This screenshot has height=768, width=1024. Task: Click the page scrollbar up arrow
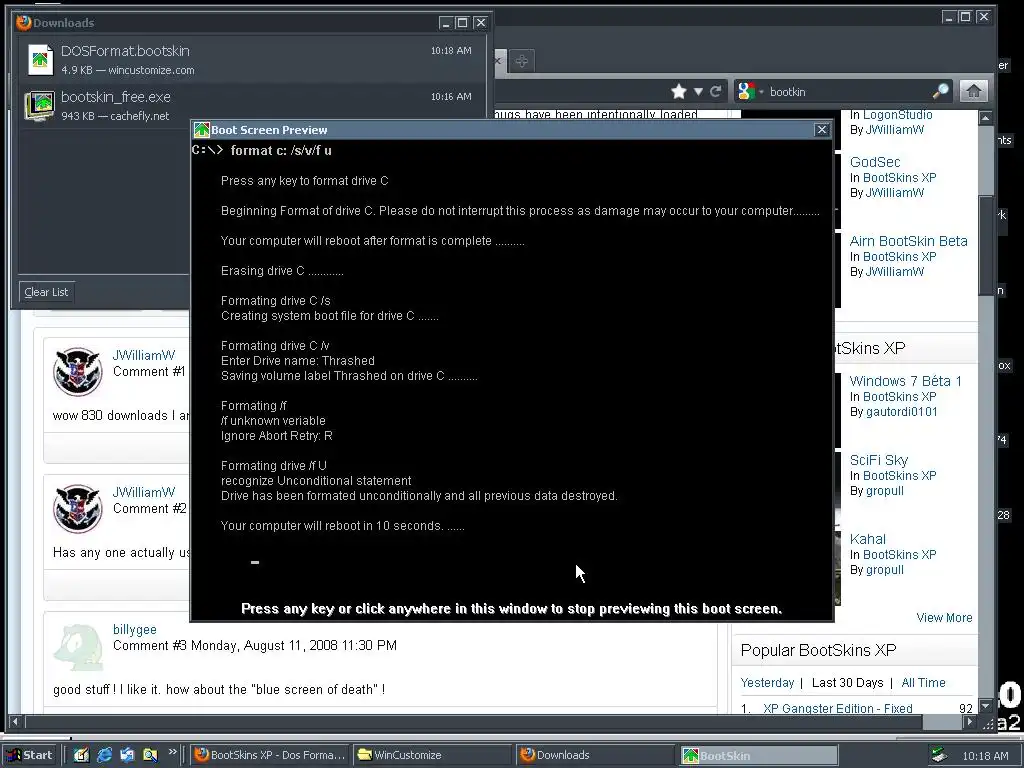tap(985, 118)
